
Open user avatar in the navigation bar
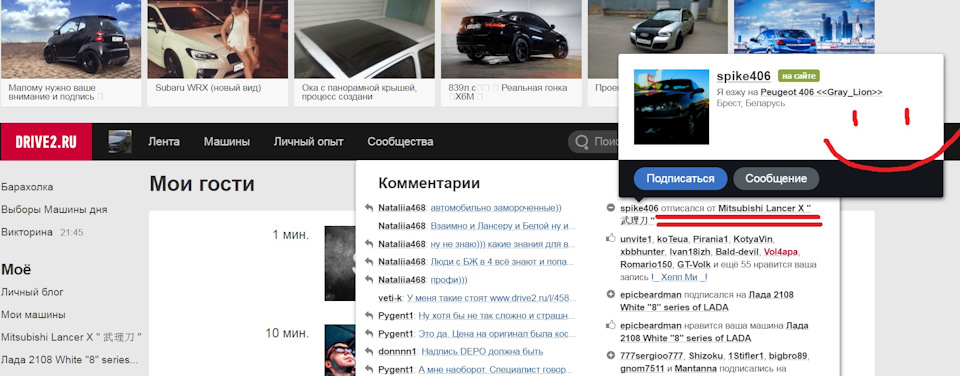120,141
